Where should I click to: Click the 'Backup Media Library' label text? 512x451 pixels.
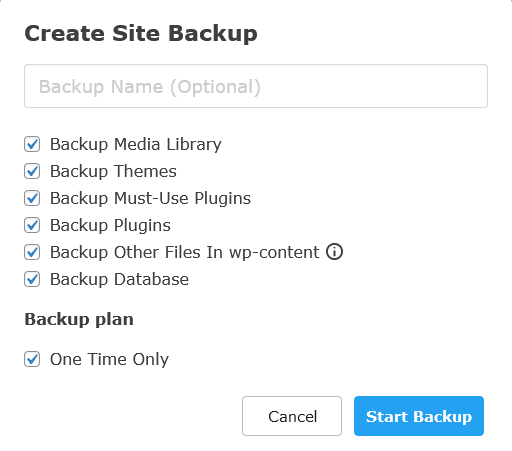click(x=136, y=145)
